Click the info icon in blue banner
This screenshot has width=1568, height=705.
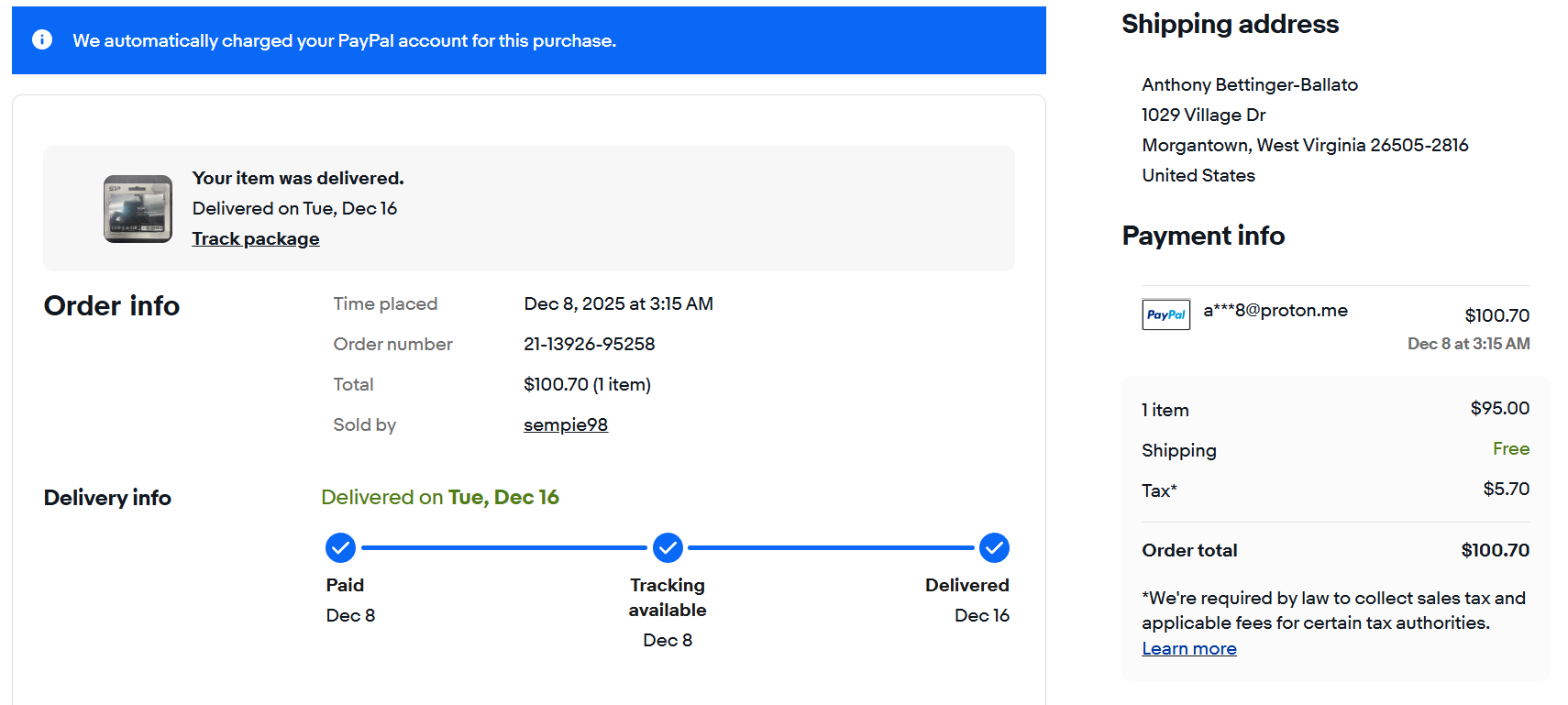(42, 39)
